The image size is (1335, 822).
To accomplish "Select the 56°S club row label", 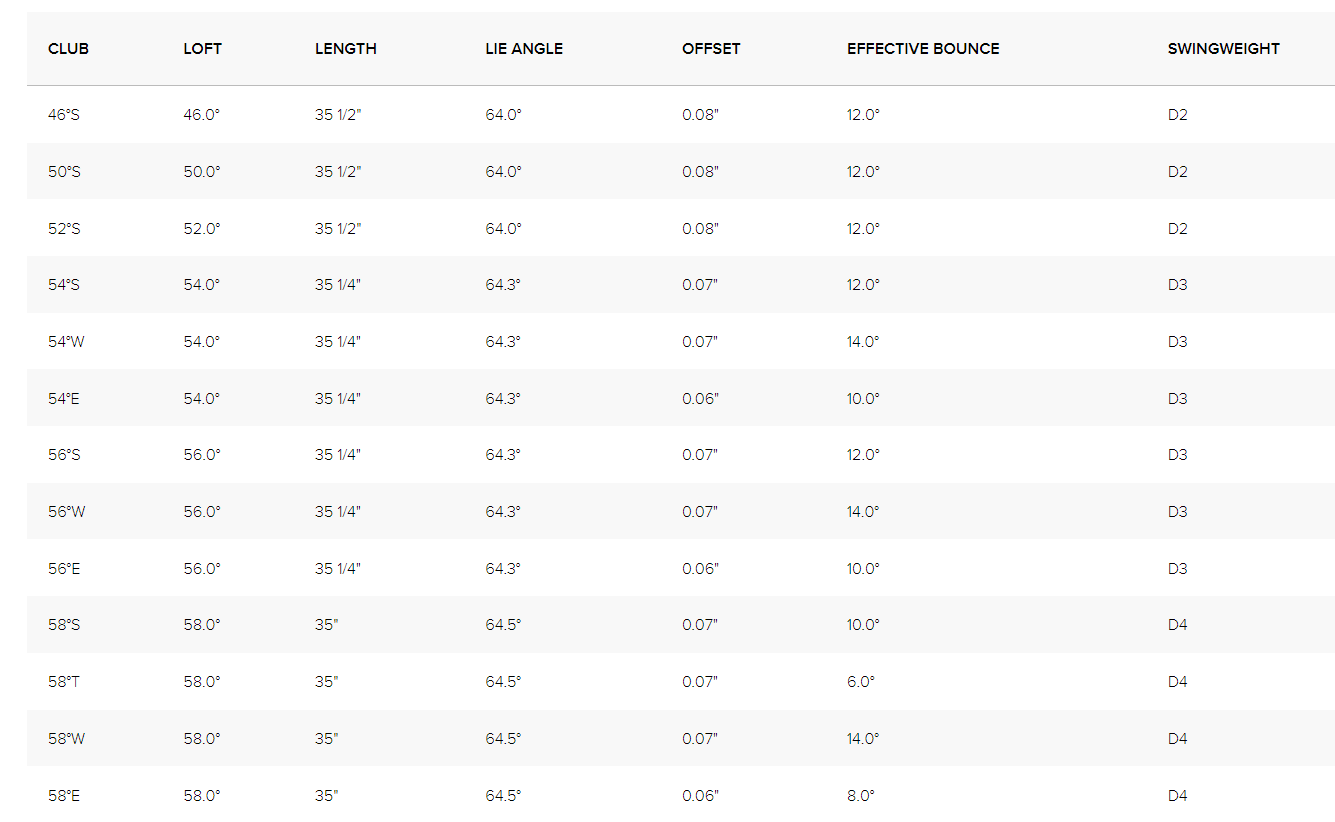I will (64, 455).
